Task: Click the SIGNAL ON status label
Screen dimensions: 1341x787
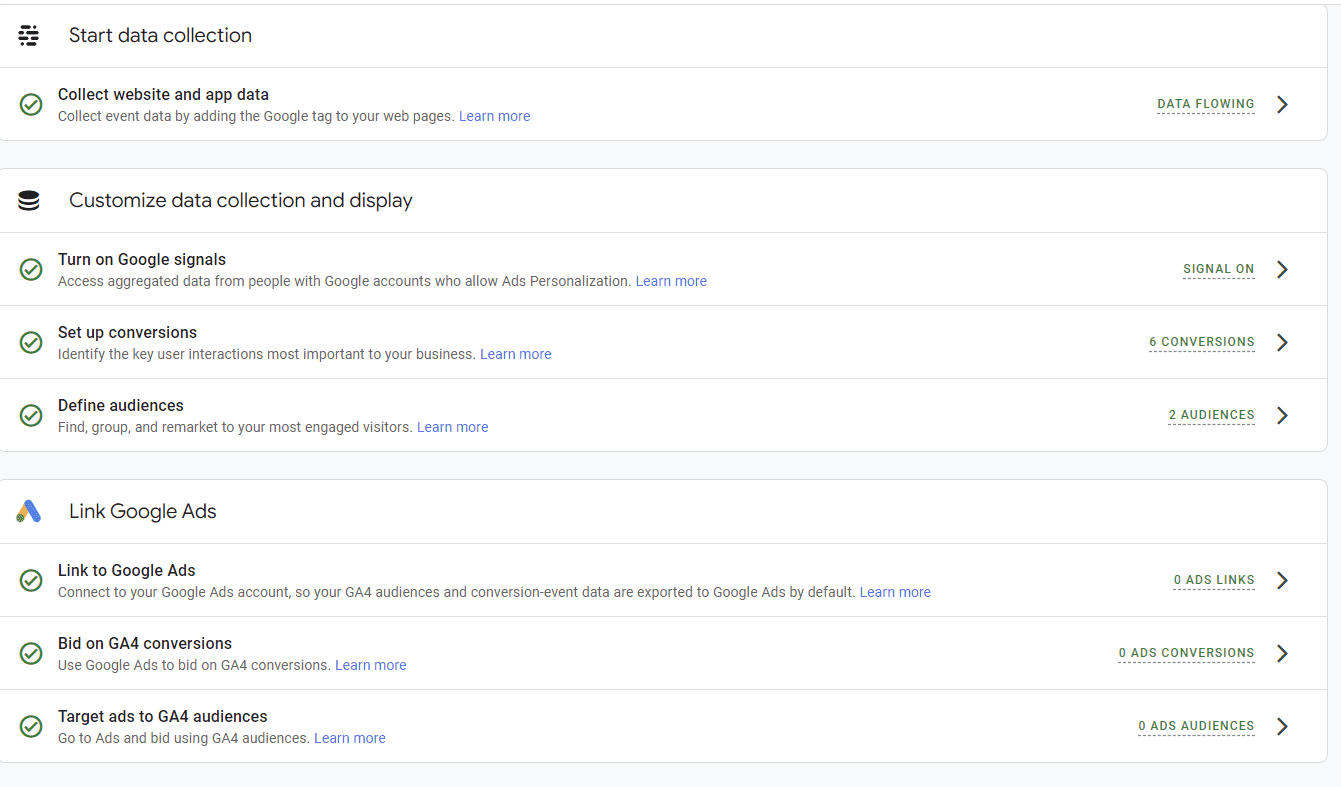Action: 1219,269
